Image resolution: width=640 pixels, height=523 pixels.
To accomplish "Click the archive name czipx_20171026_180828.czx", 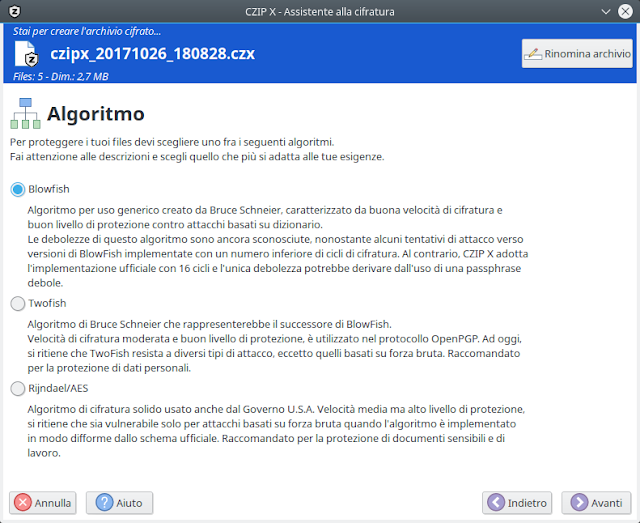I will pyautogui.click(x=153, y=54).
